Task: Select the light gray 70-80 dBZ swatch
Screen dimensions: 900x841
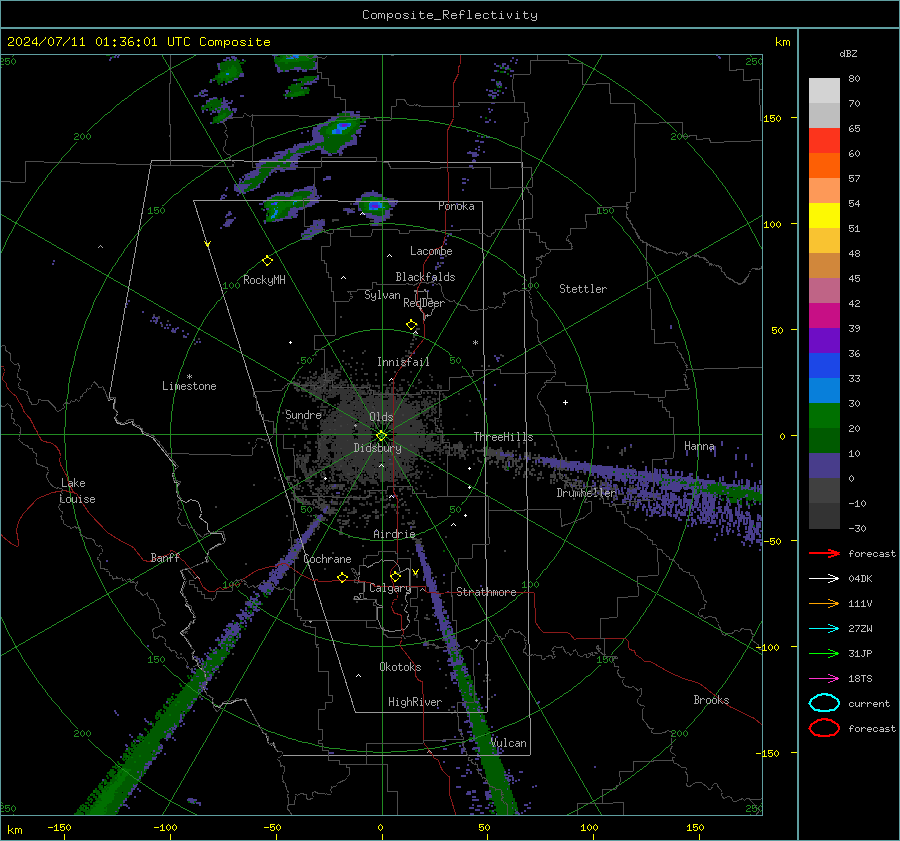Action: 824,91
